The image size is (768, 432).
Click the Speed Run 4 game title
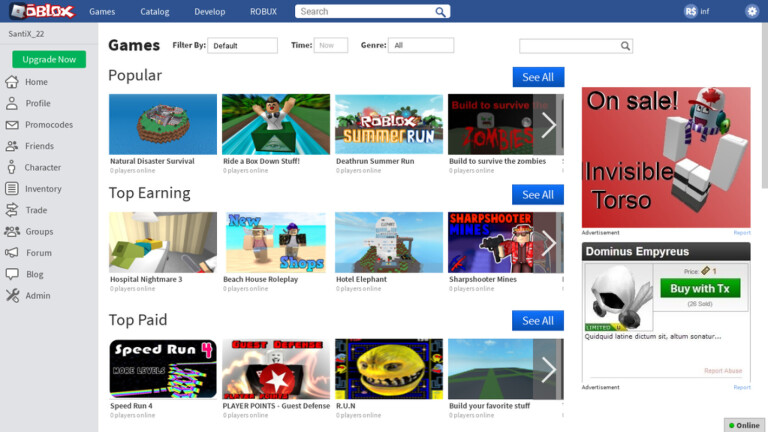pyautogui.click(x=131, y=406)
